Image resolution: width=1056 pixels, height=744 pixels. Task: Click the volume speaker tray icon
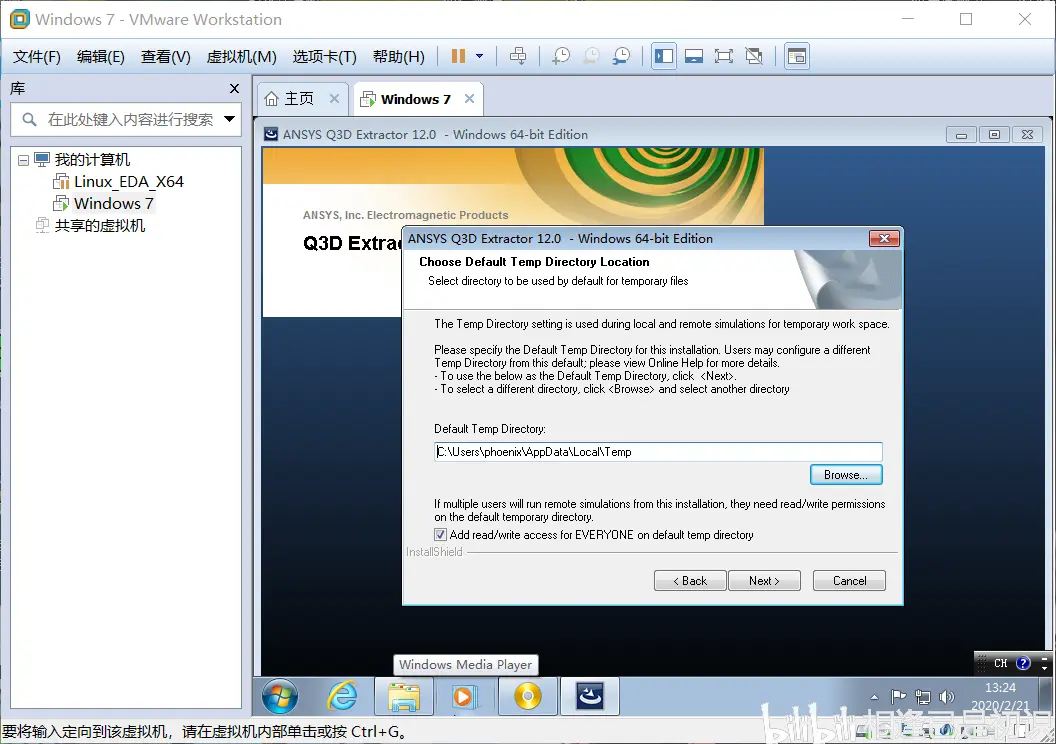(947, 696)
